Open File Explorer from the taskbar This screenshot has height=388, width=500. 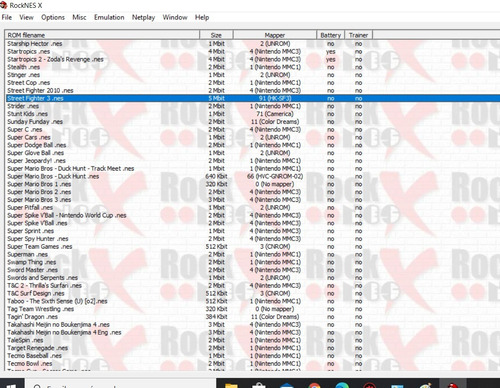[231, 384]
